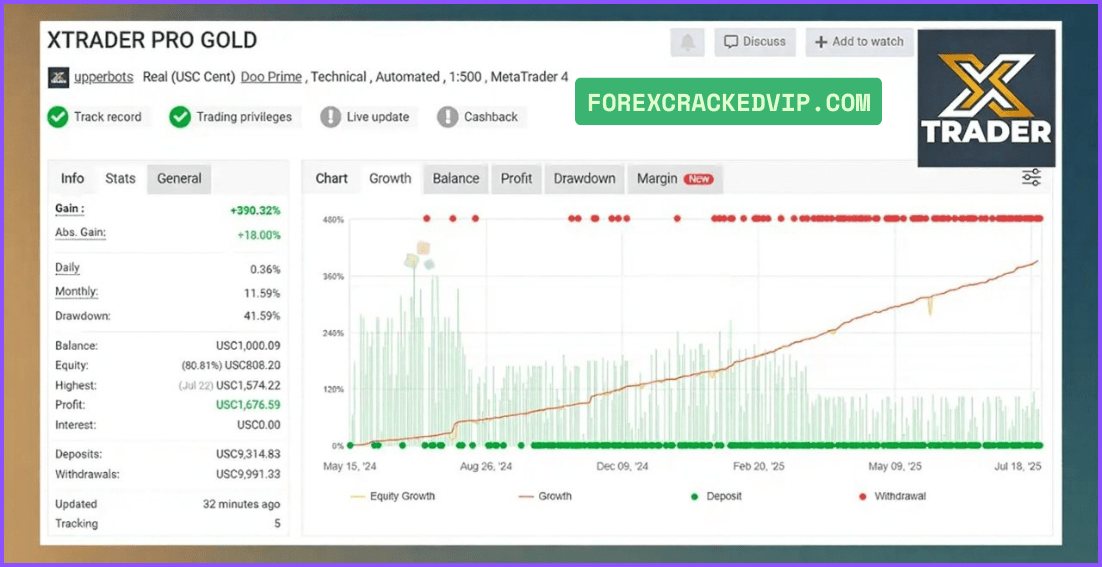Screen dimensions: 1102x567
Task: Click the X Trader logo image
Action: [986, 98]
